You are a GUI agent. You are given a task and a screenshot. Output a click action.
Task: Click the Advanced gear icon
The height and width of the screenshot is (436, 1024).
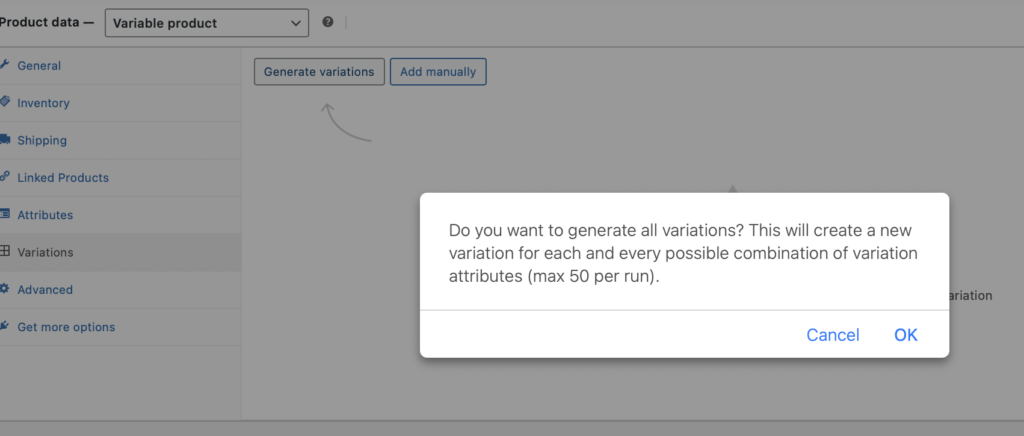point(5,289)
